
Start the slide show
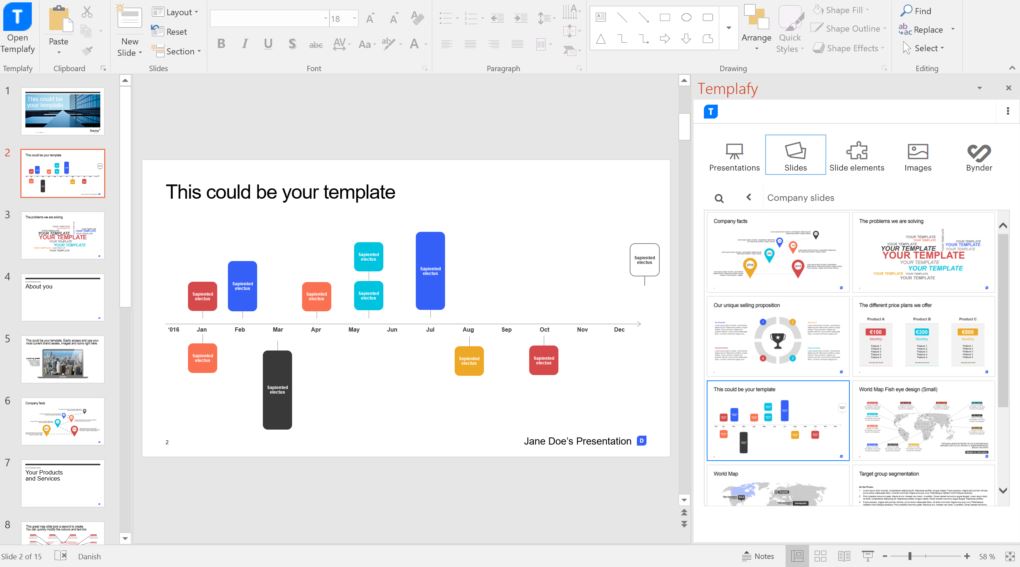(x=867, y=556)
